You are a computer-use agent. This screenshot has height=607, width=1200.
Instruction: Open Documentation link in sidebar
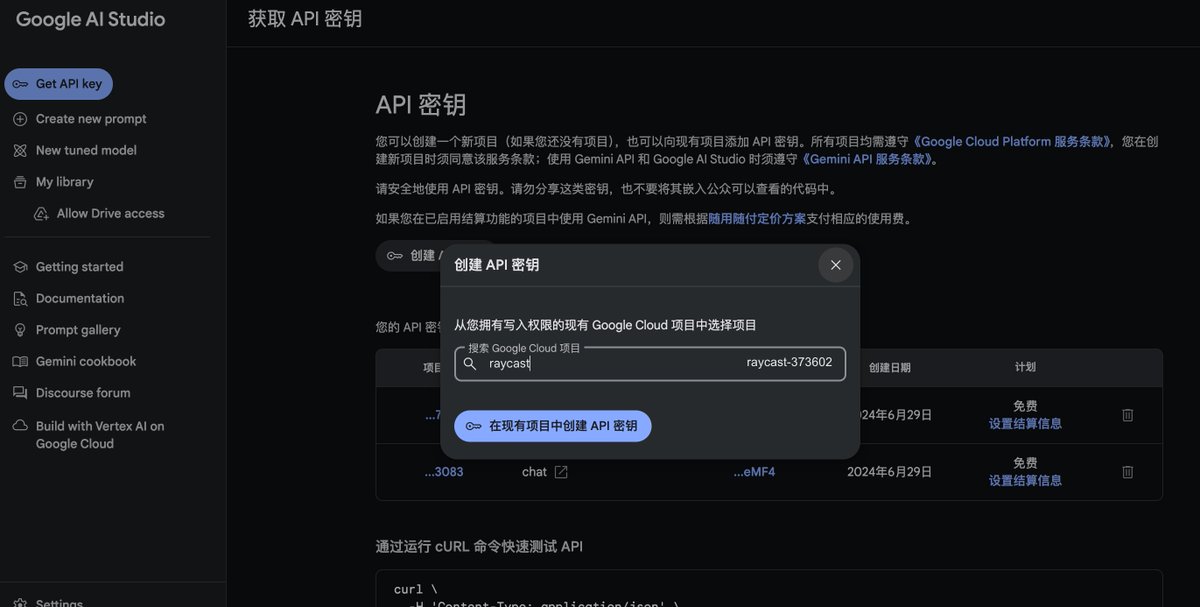80,299
